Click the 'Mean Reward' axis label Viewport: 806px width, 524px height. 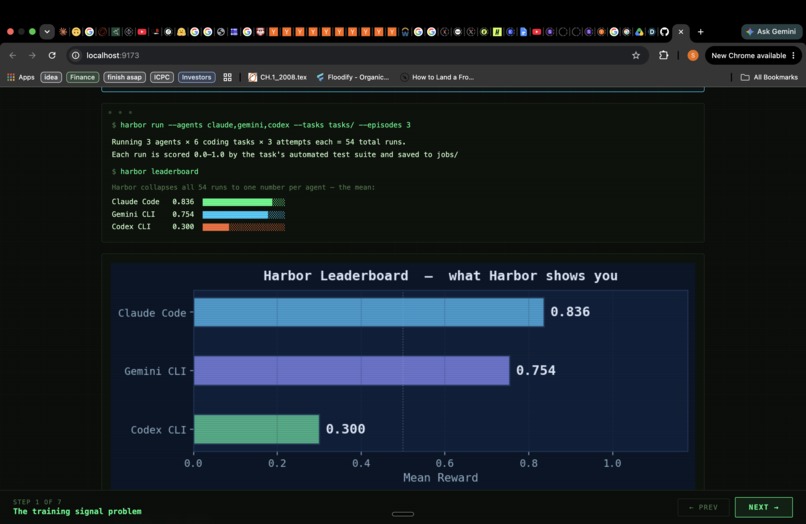(441, 478)
